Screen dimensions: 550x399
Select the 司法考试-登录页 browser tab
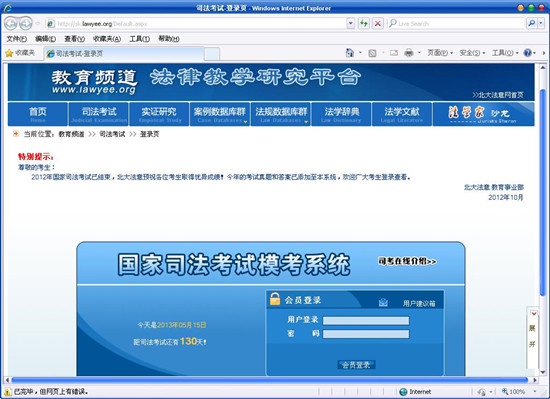tap(123, 54)
